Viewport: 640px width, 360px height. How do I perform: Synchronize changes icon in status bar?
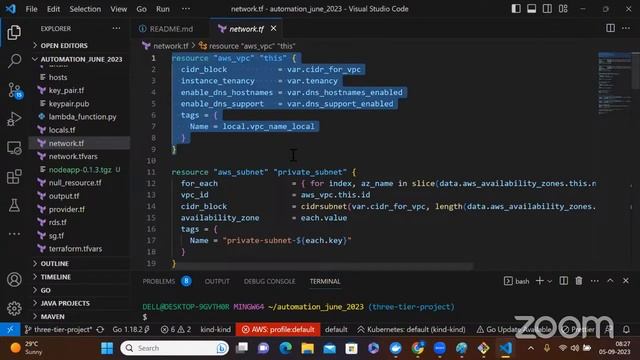pos(100,329)
